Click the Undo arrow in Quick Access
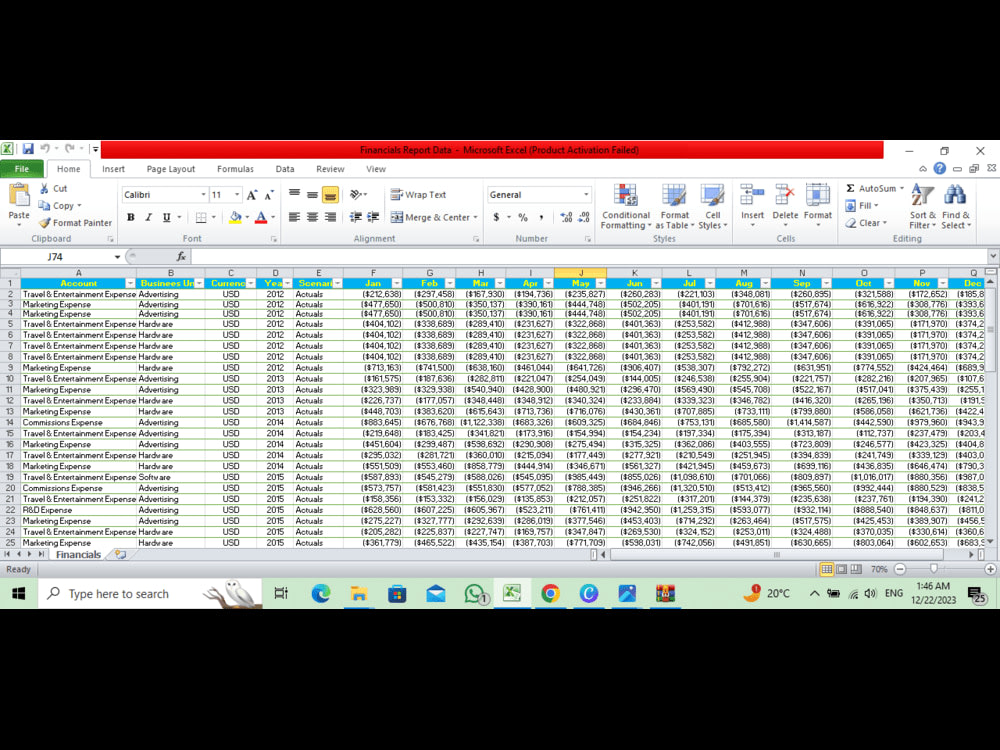This screenshot has height=750, width=1000. [45, 149]
